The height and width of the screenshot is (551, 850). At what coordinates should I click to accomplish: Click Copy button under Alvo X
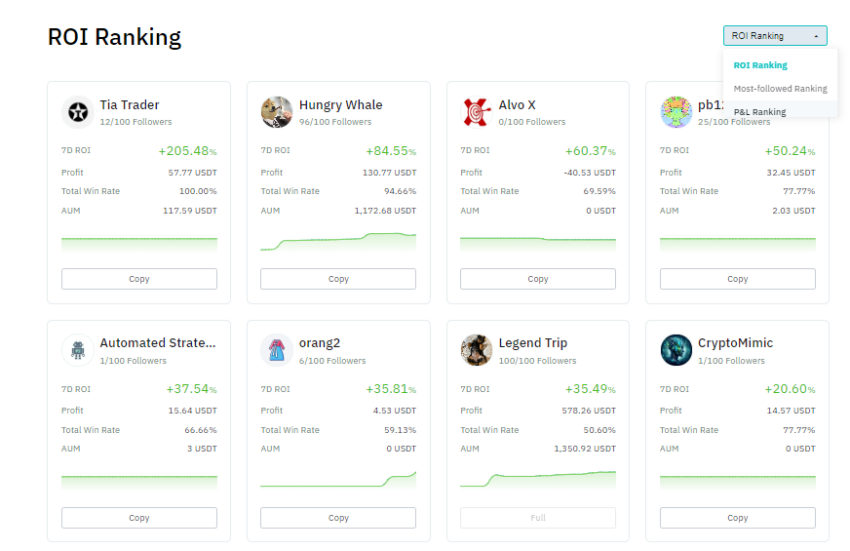point(538,279)
